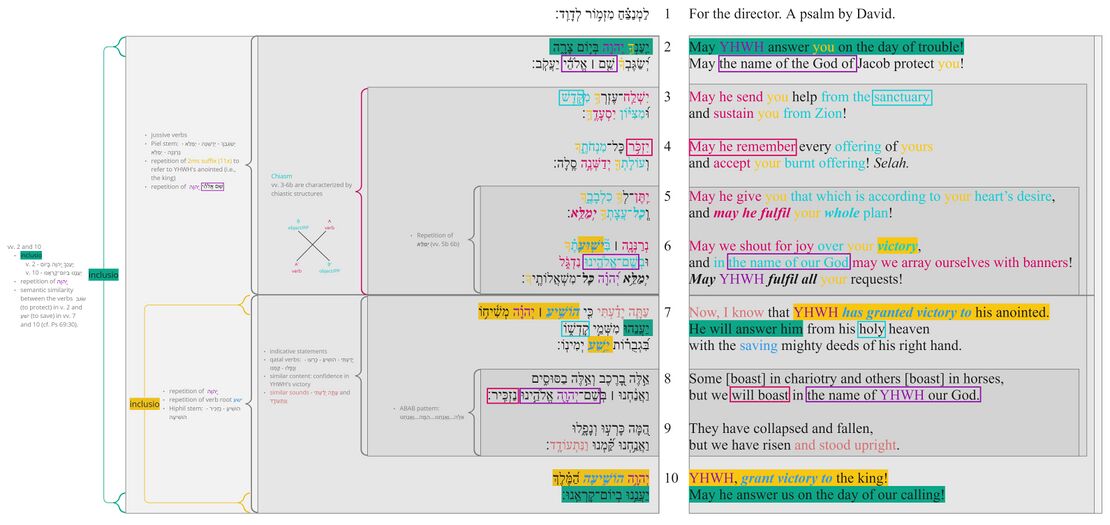The image size is (1110, 525).
Task: Click the 'ABAB pattern' note
Action: click(x=416, y=408)
